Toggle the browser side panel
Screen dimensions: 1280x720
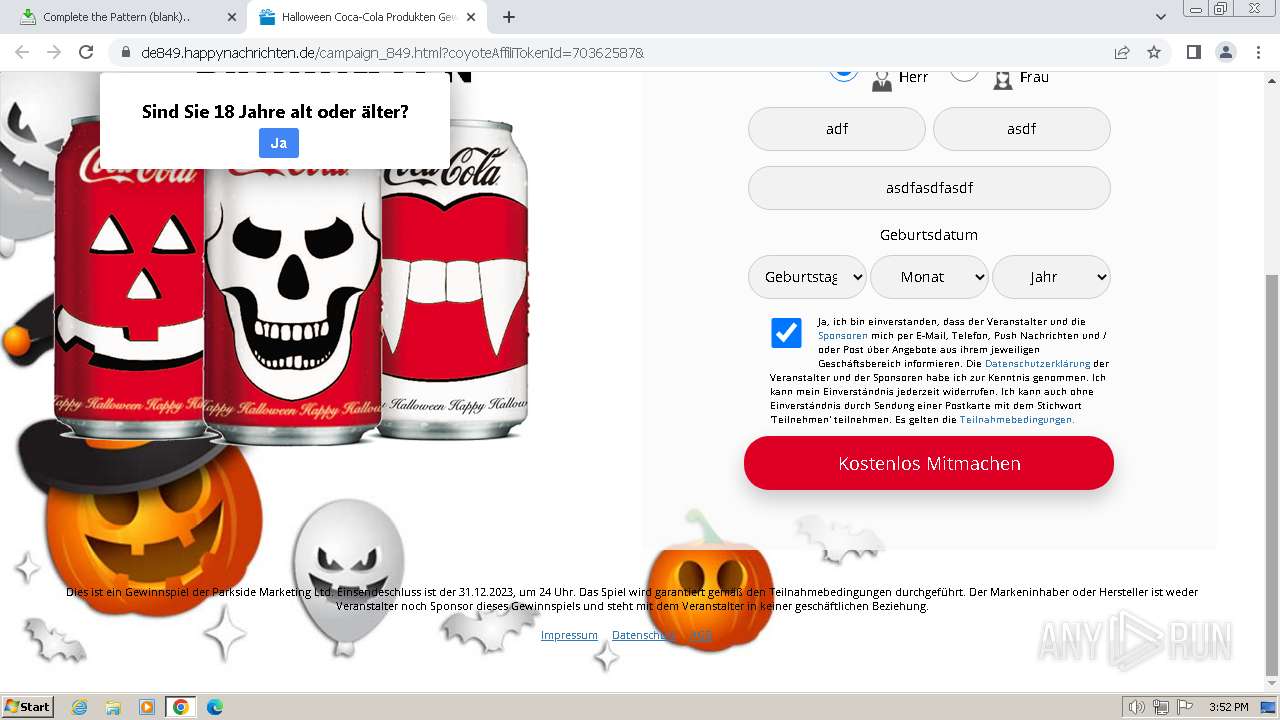pyautogui.click(x=1193, y=52)
